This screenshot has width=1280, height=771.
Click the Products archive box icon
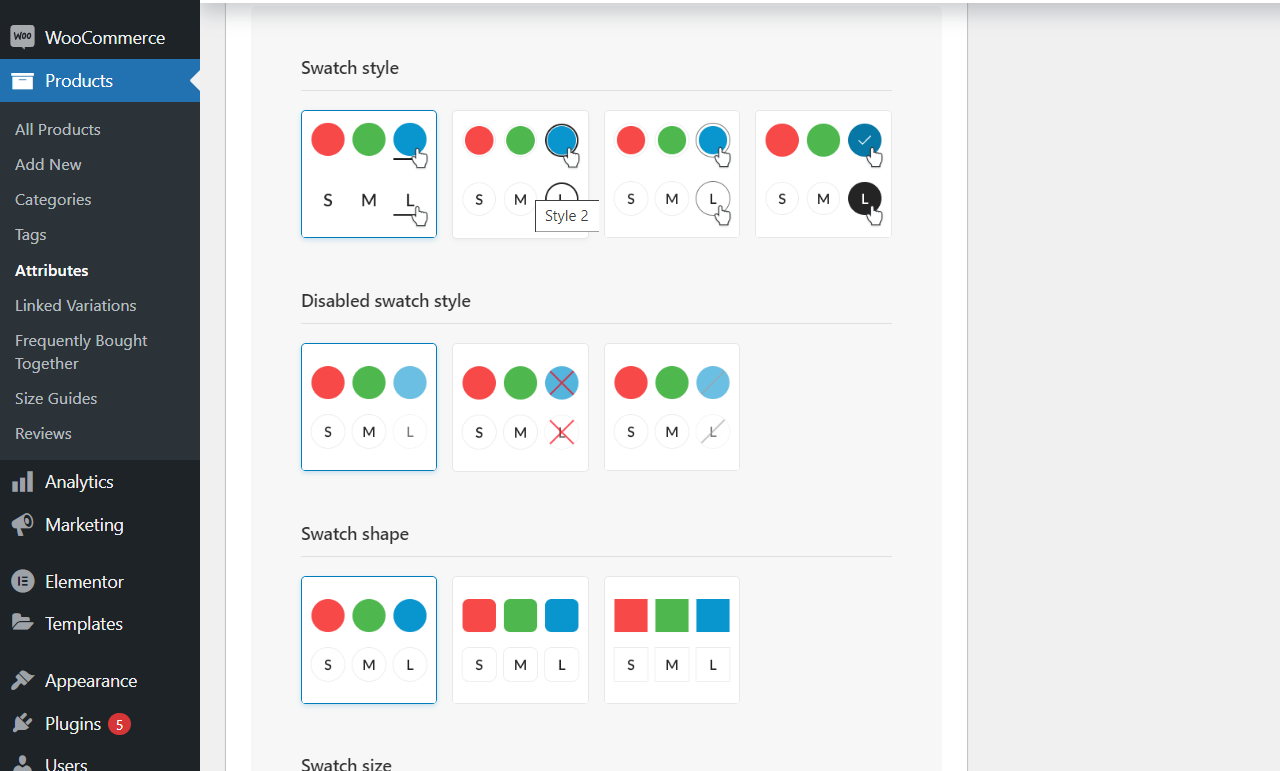point(23,81)
